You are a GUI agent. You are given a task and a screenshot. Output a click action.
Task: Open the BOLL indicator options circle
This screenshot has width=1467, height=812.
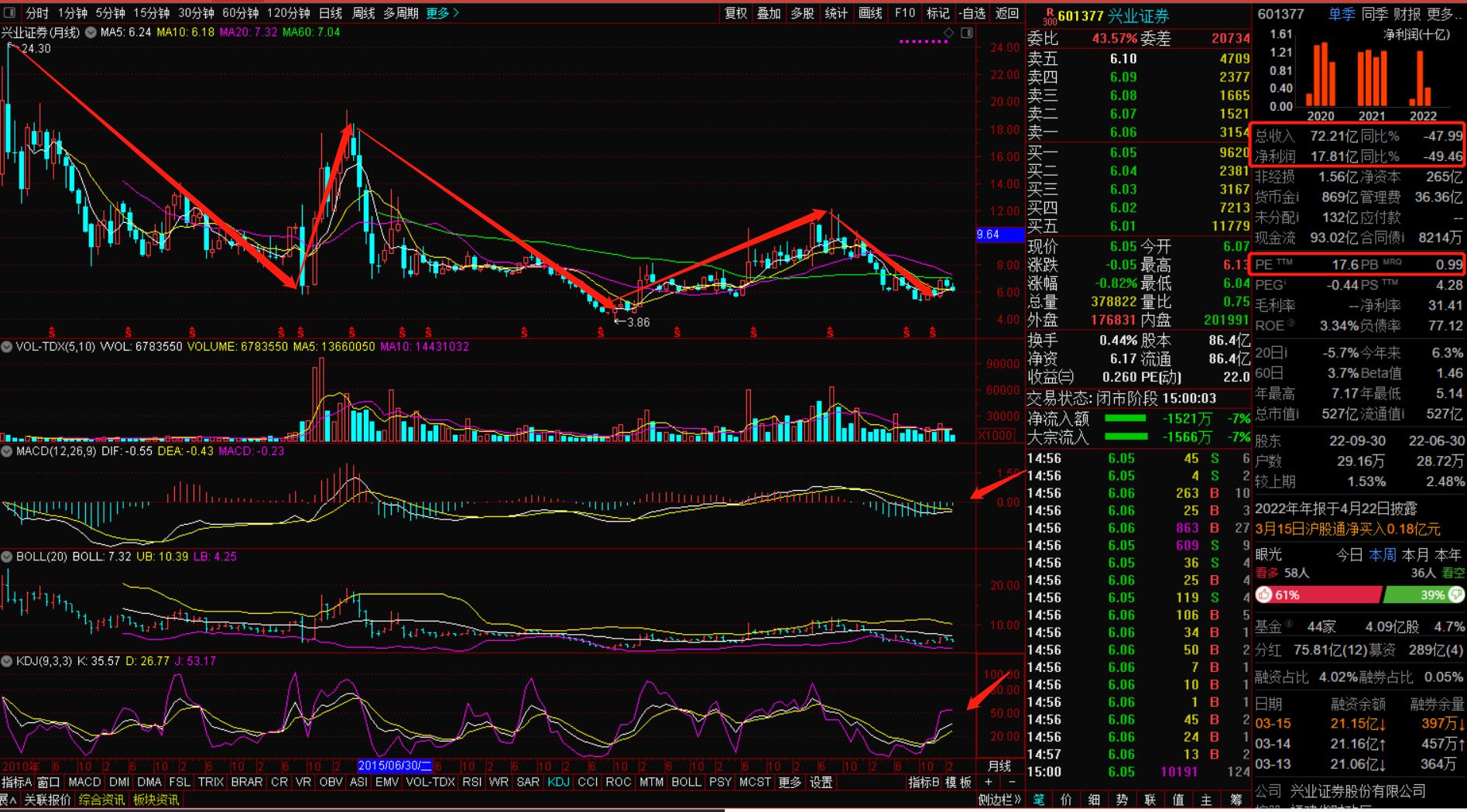pos(7,557)
